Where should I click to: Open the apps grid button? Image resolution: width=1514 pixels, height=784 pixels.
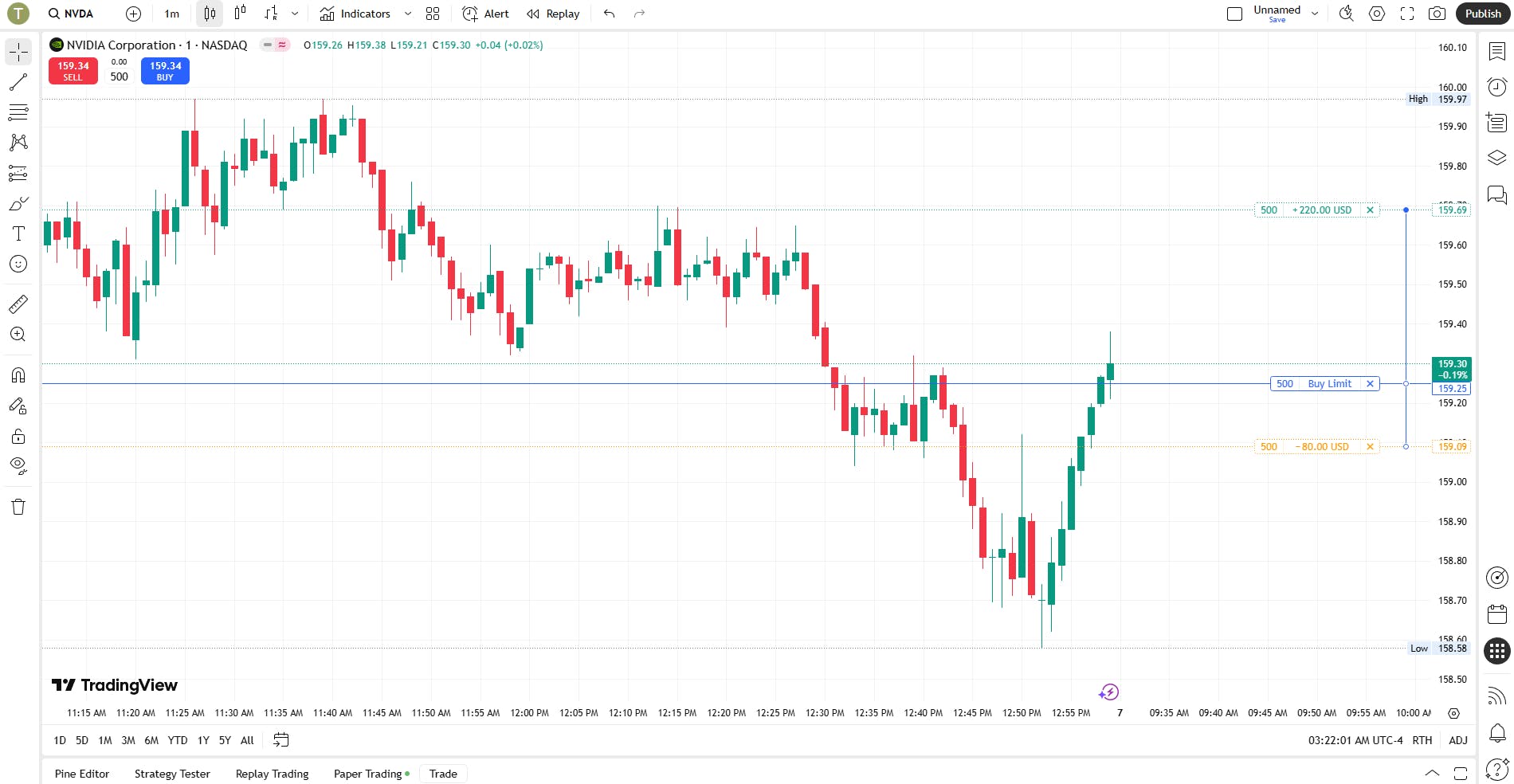click(x=1497, y=651)
